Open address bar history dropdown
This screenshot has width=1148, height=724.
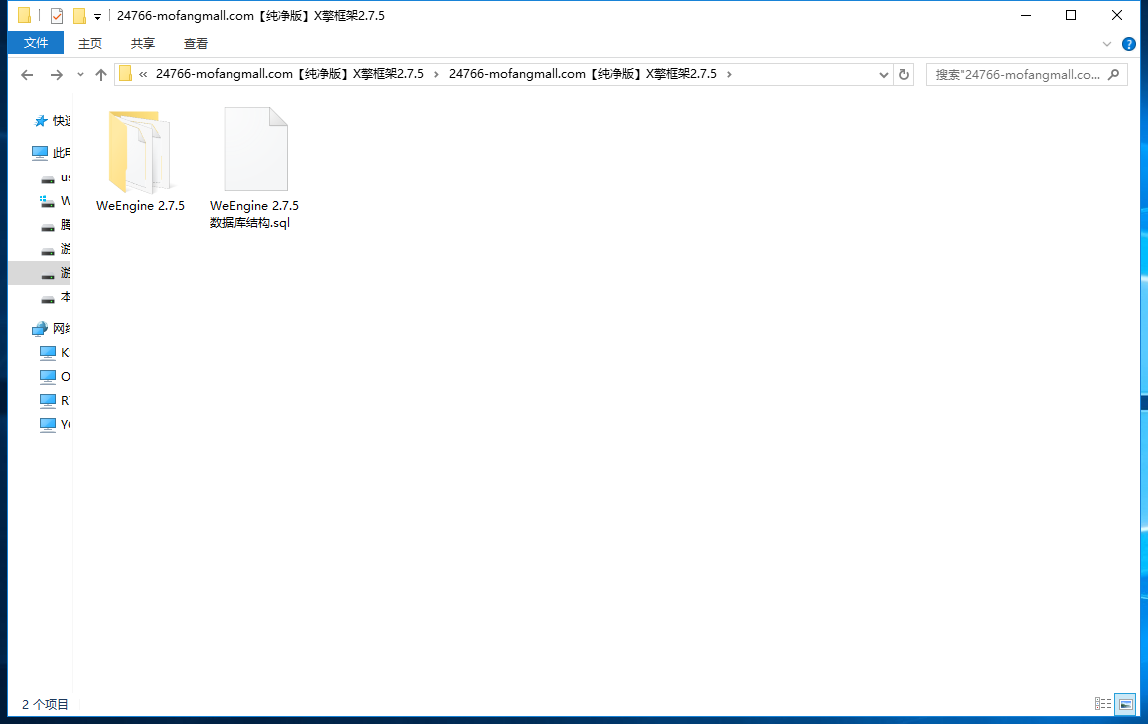point(884,75)
